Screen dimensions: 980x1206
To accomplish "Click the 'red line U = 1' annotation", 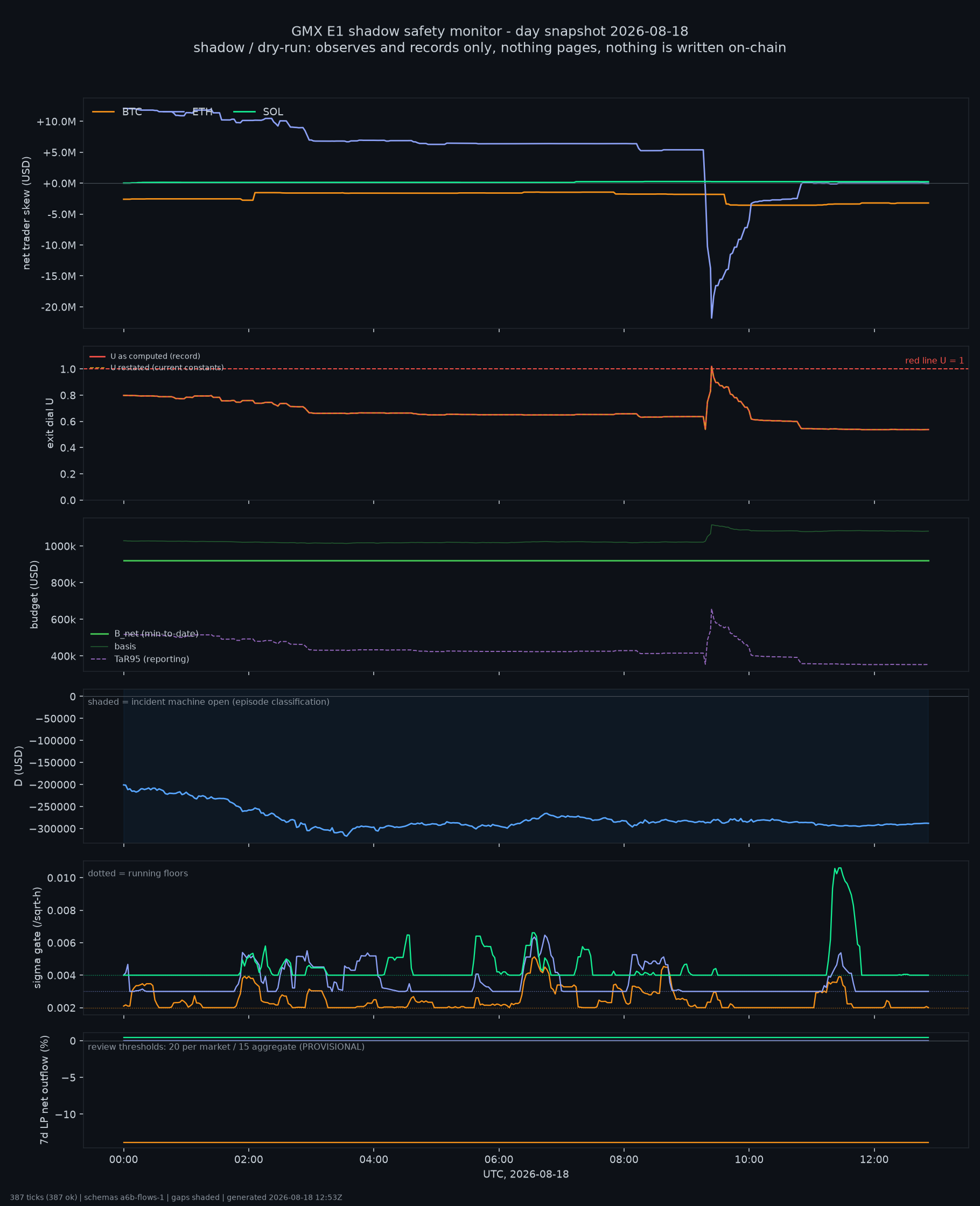I will (934, 361).
